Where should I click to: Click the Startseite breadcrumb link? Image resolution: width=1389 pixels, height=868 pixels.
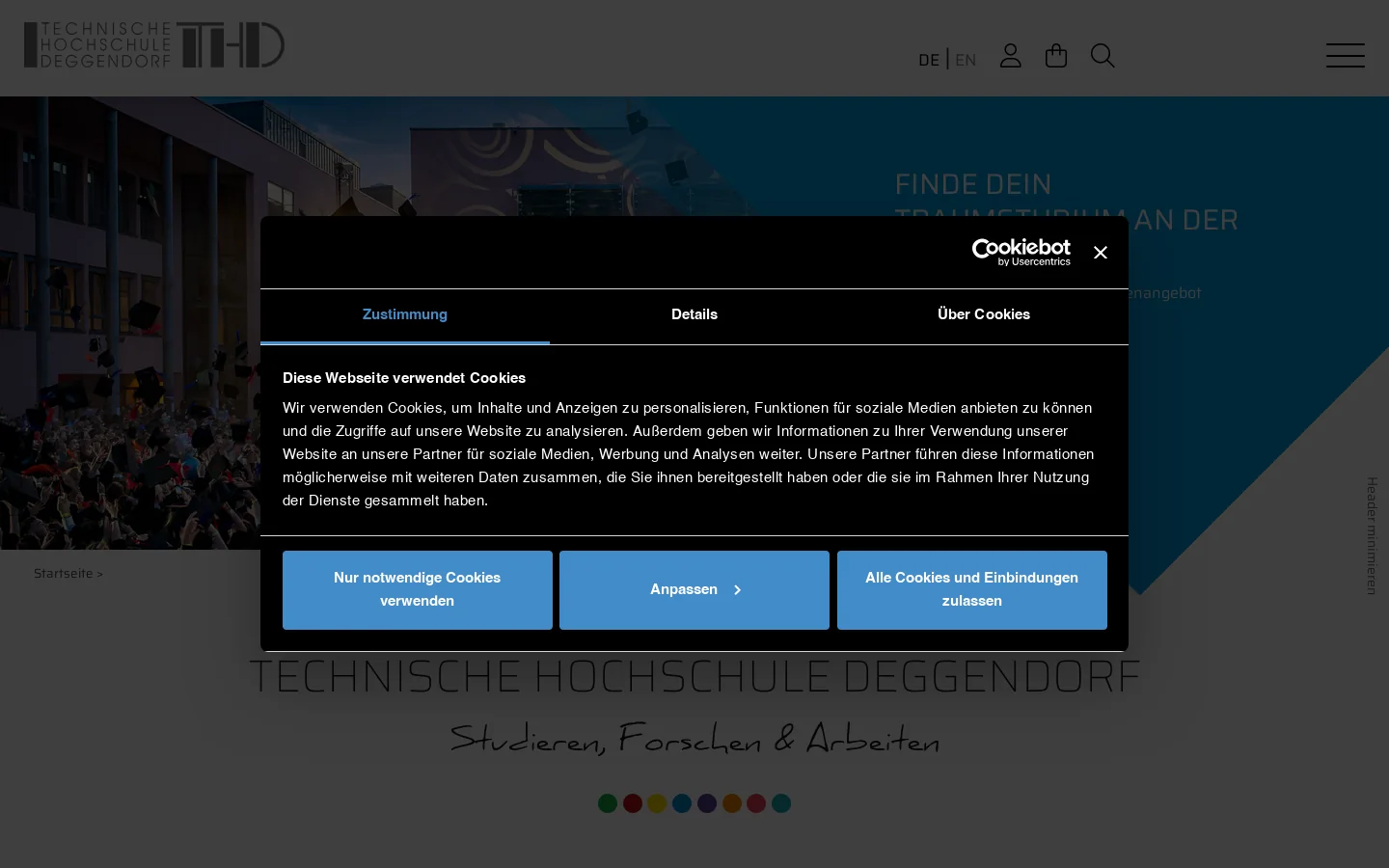(64, 574)
